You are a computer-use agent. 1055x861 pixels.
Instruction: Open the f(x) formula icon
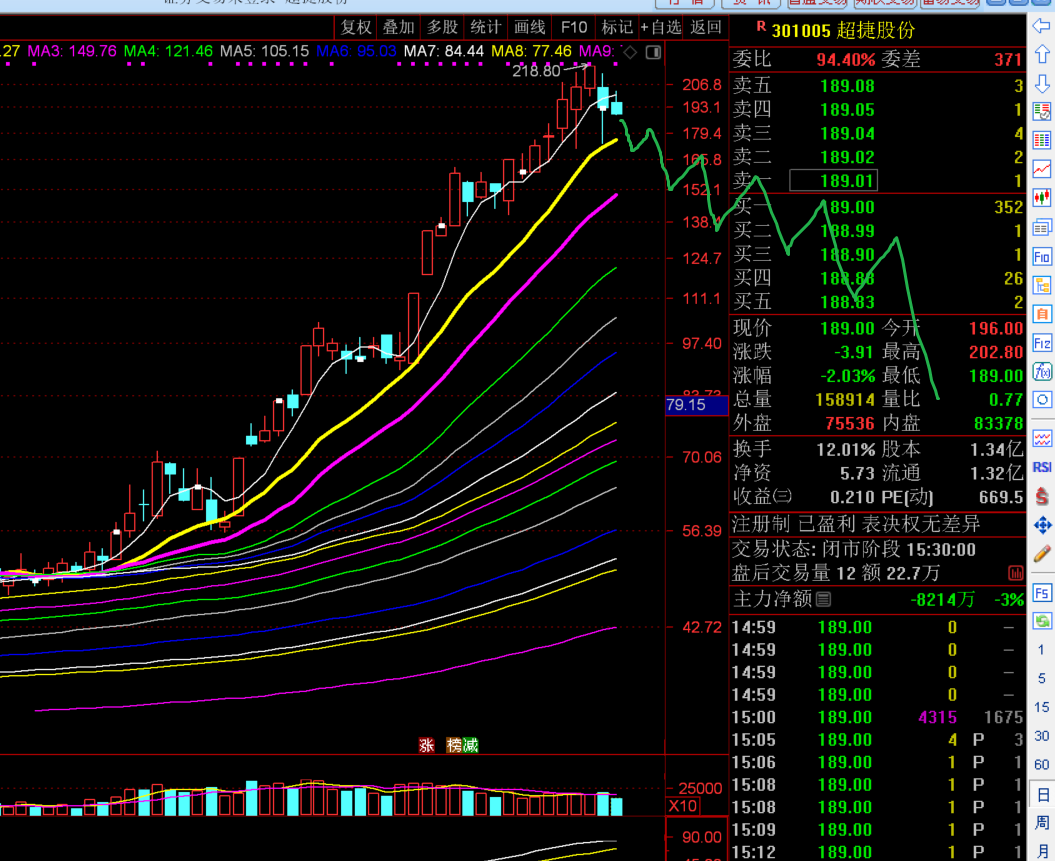point(1042,372)
